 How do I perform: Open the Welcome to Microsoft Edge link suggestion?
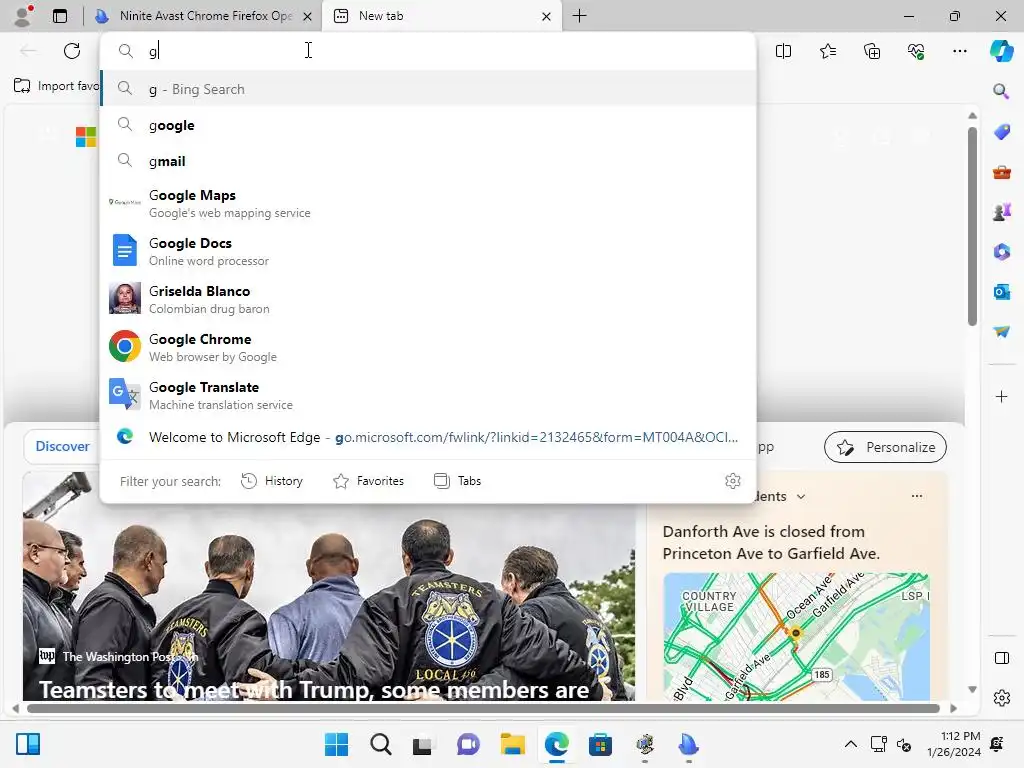pyautogui.click(x=428, y=437)
